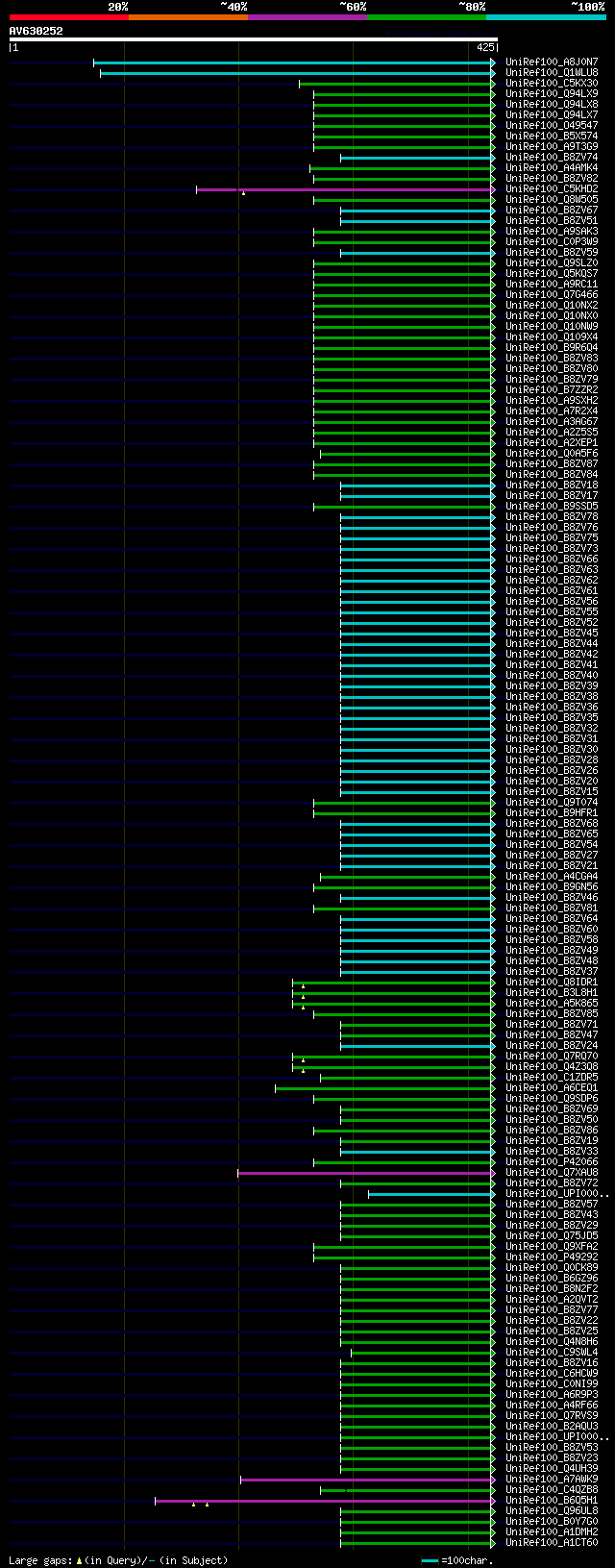Select the UniRef100_A2XEP1 label
The image size is (615, 1568).
pos(552,443)
